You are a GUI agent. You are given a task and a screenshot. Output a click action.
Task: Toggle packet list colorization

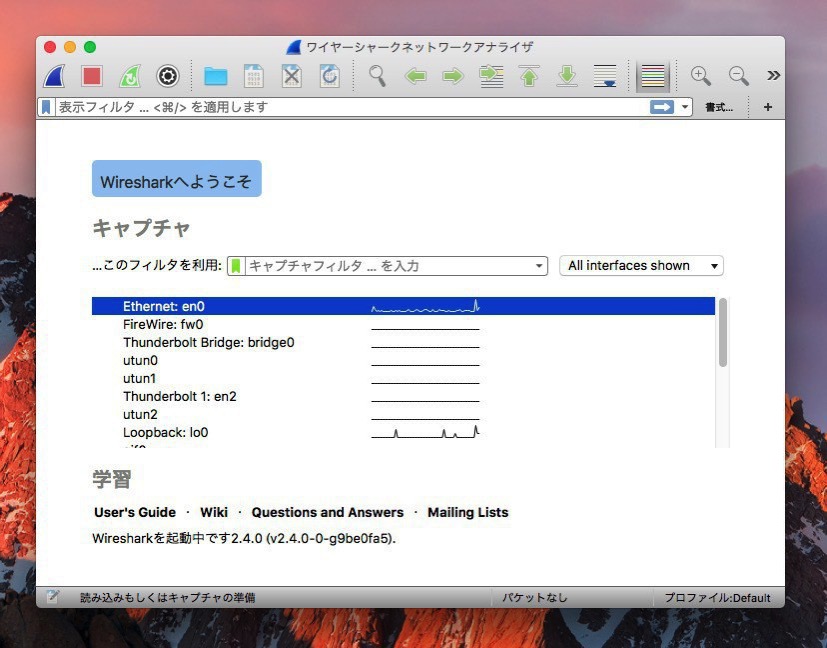652,76
